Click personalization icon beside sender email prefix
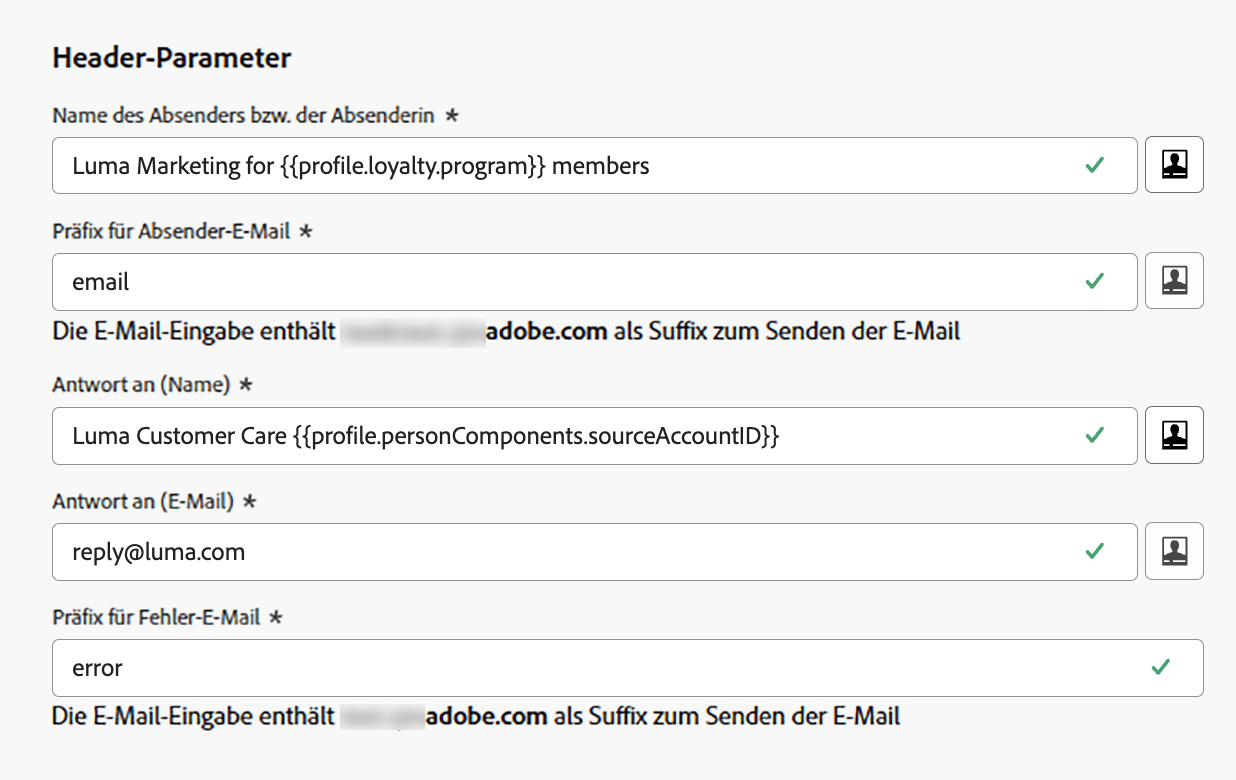1236x780 pixels. point(1174,281)
